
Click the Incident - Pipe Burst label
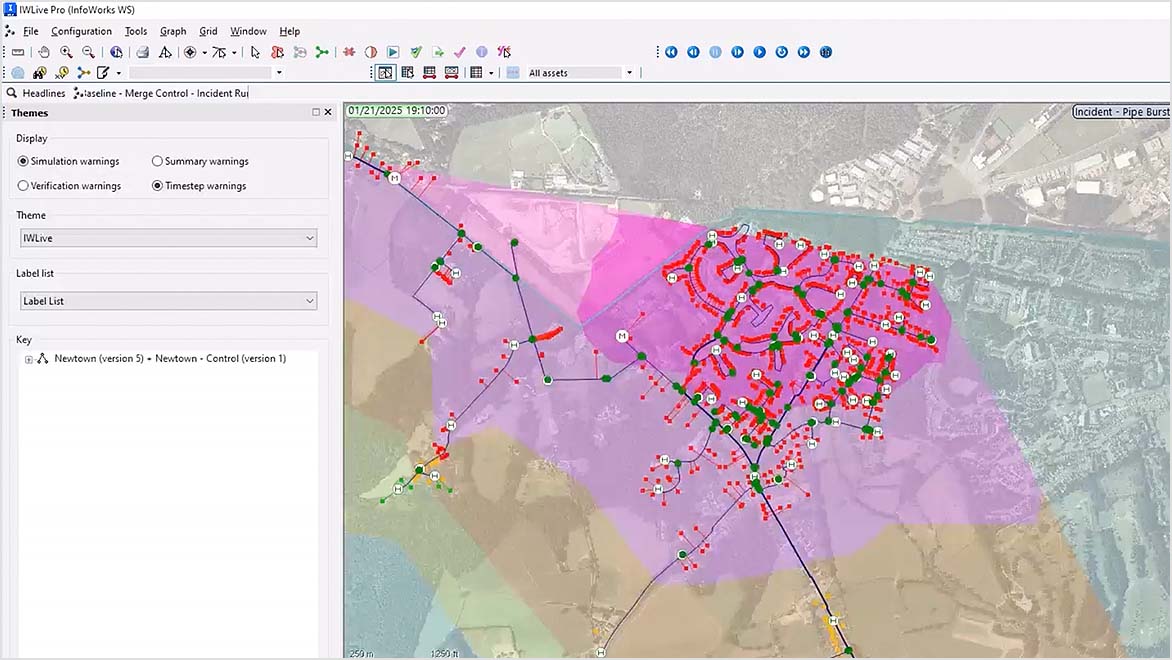pos(1120,111)
